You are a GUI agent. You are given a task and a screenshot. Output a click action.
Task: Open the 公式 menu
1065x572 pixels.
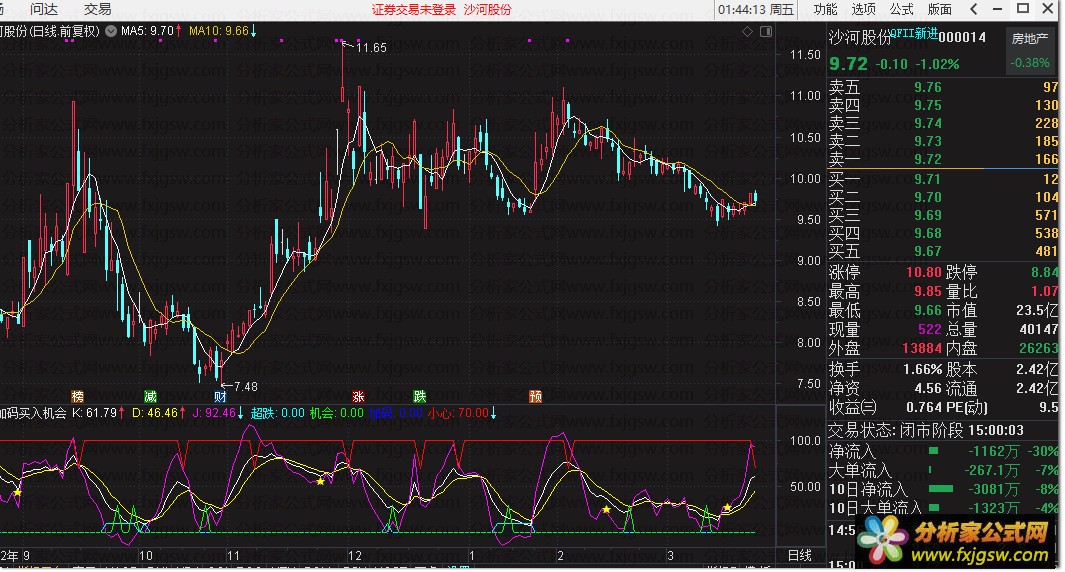(x=901, y=10)
